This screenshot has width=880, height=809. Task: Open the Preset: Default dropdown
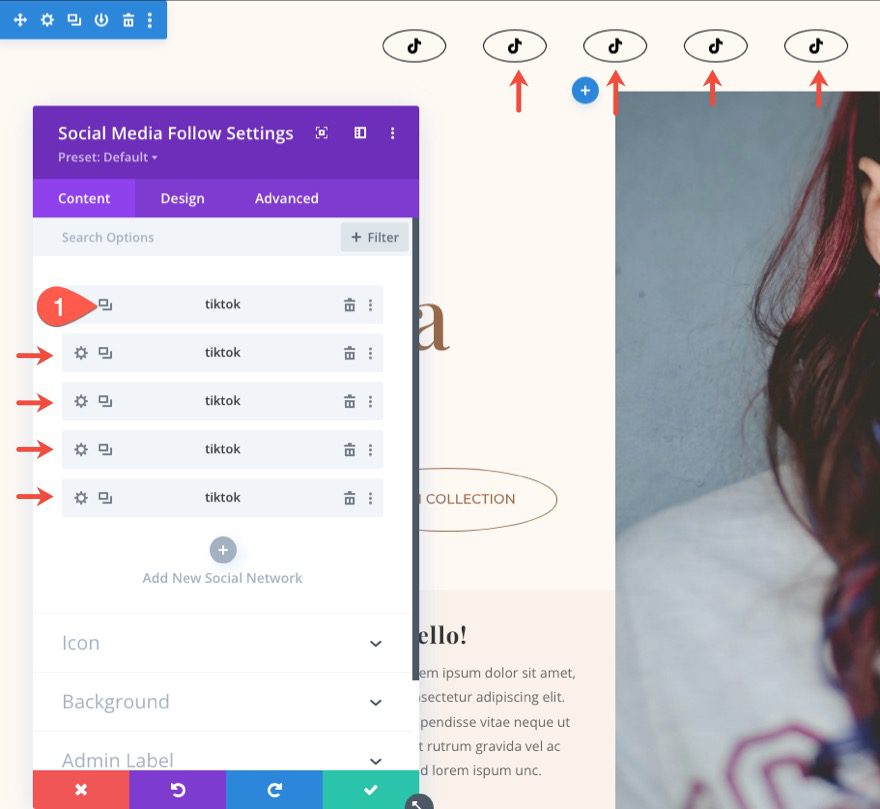click(108, 157)
